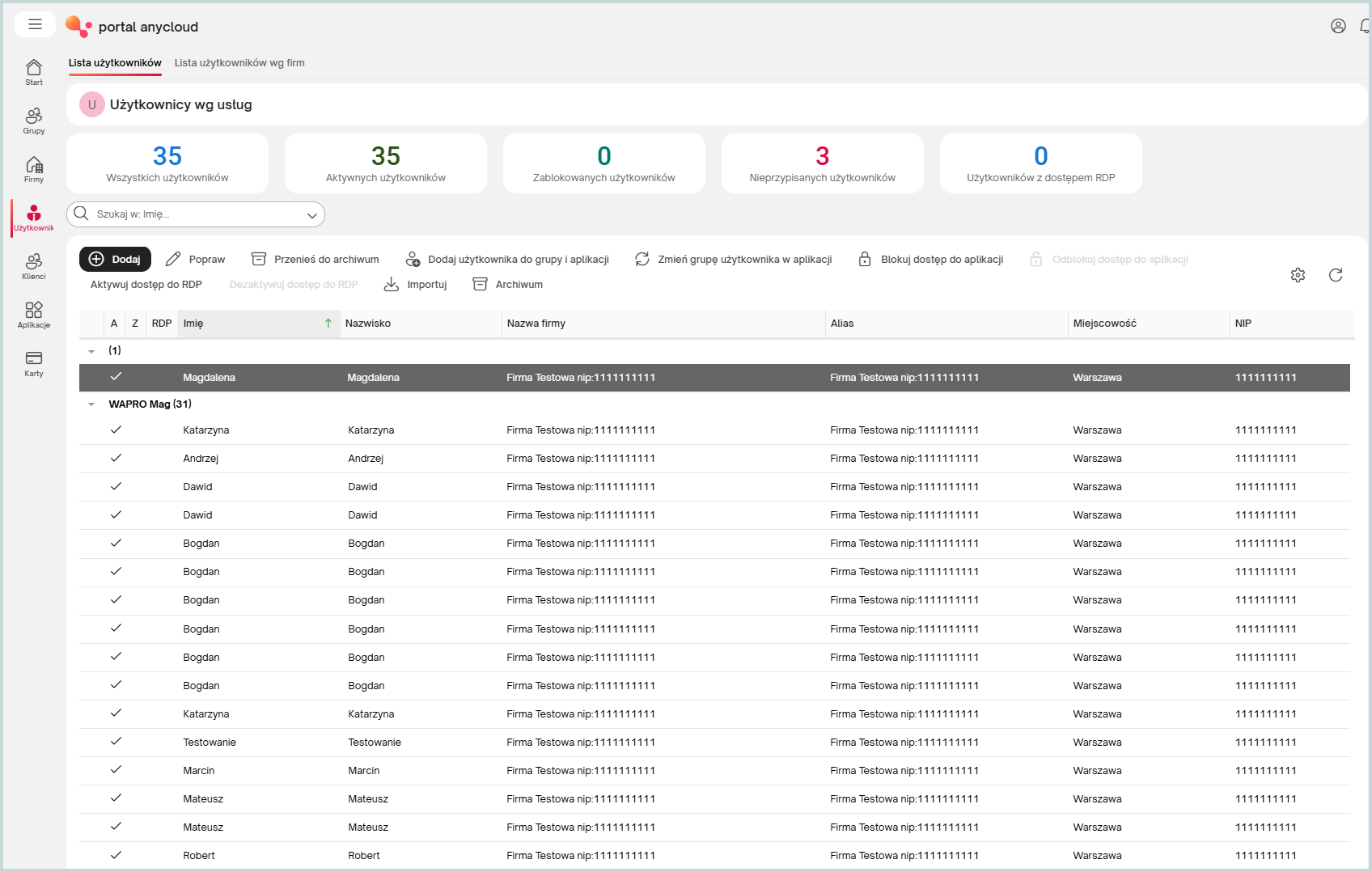Click active checkmark in Magdalena row
Viewport: 1372px width, 872px height.
point(116,377)
